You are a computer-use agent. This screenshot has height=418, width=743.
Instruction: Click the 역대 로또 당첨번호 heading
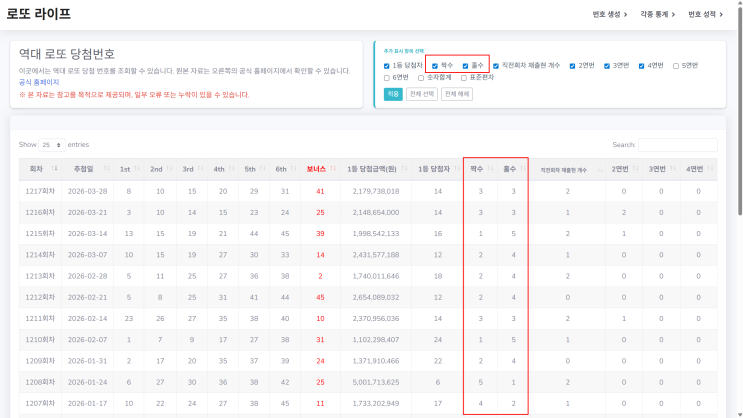tap(67, 54)
